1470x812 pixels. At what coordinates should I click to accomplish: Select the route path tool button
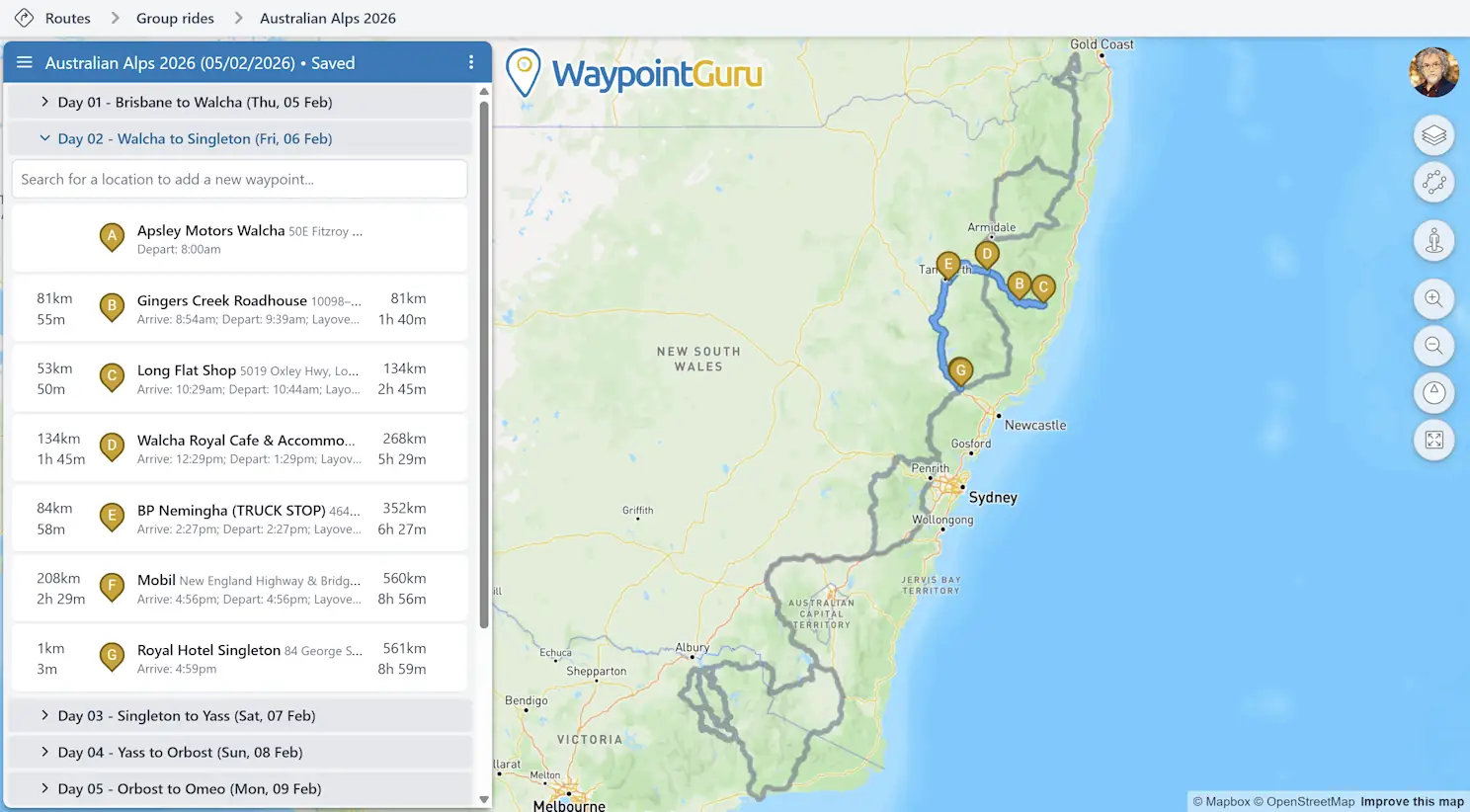pyautogui.click(x=1433, y=182)
